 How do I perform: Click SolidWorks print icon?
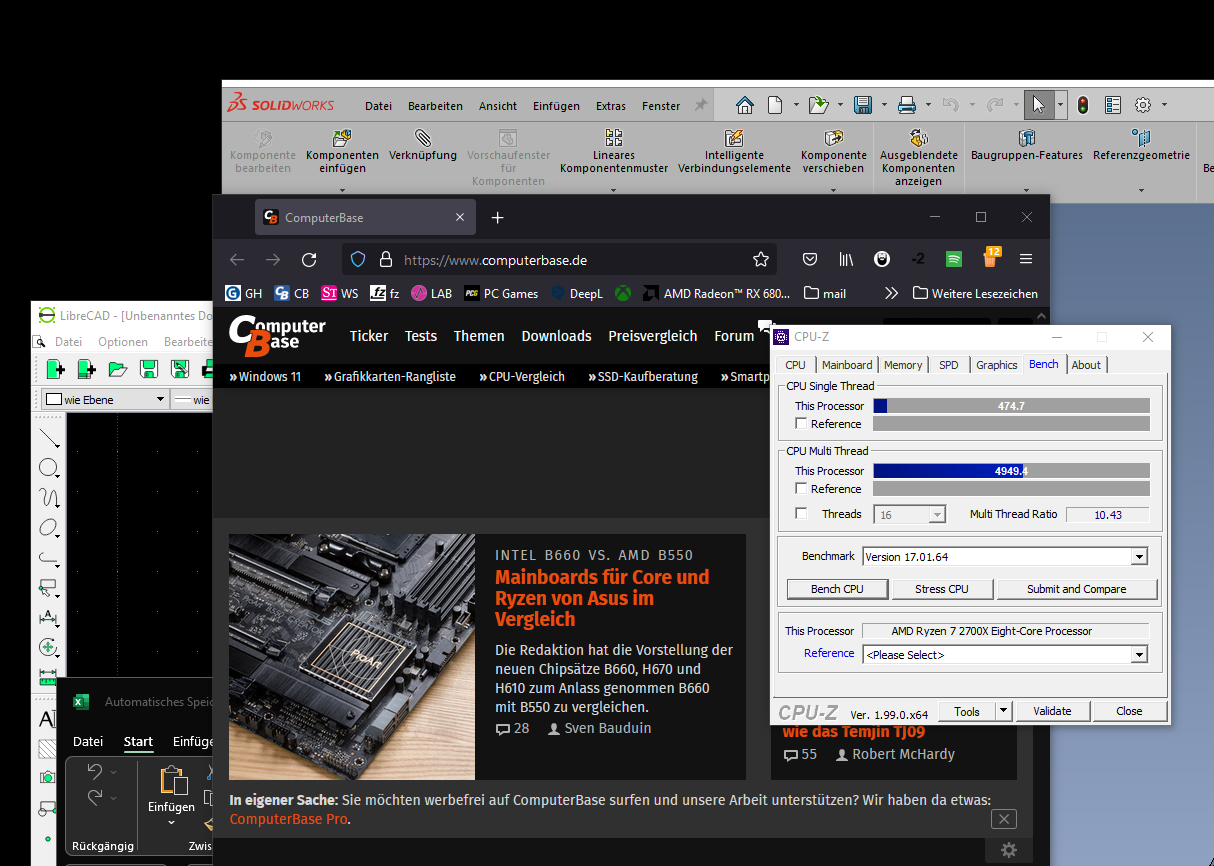[906, 105]
